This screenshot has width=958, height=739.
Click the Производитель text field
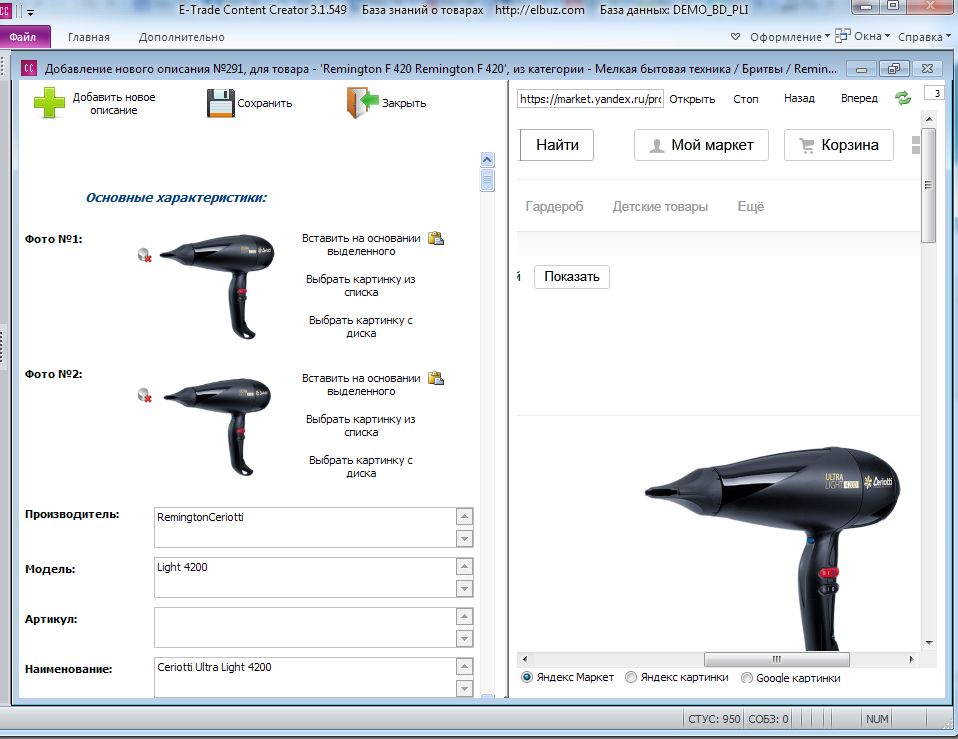(x=305, y=527)
